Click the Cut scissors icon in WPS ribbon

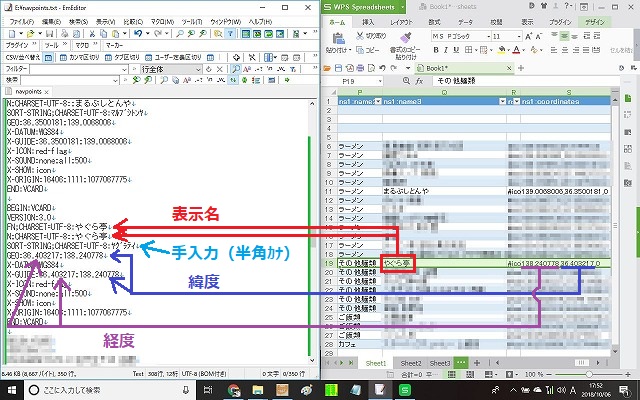[x=360, y=36]
